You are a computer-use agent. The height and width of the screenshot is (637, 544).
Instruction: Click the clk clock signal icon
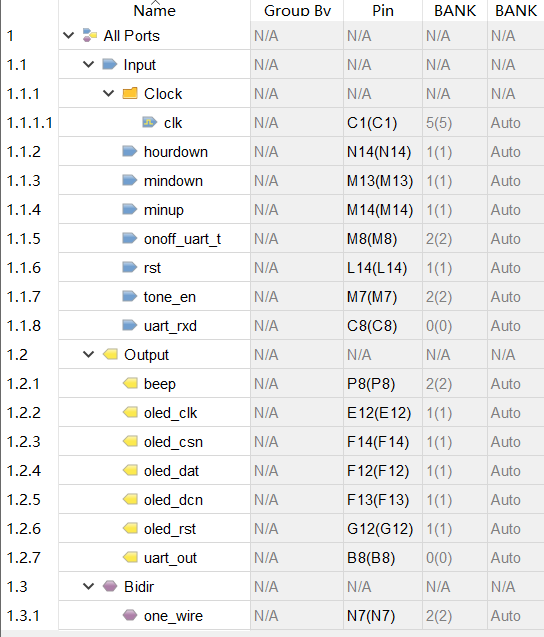pyautogui.click(x=150, y=122)
